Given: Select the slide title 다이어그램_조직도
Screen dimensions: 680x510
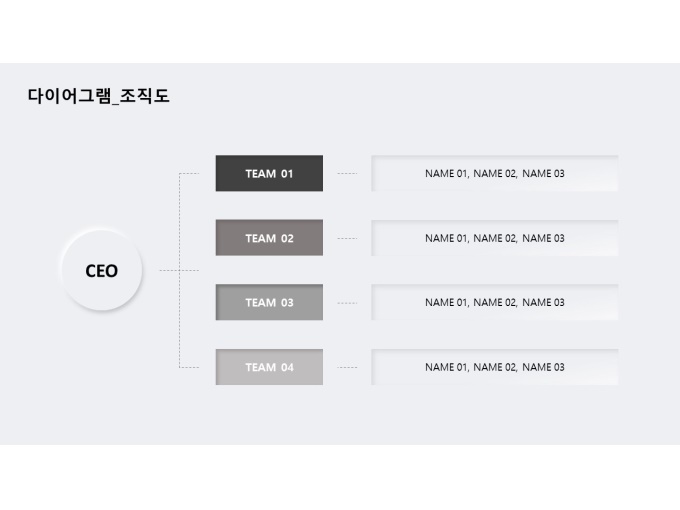Looking at the screenshot, I should tap(98, 96).
